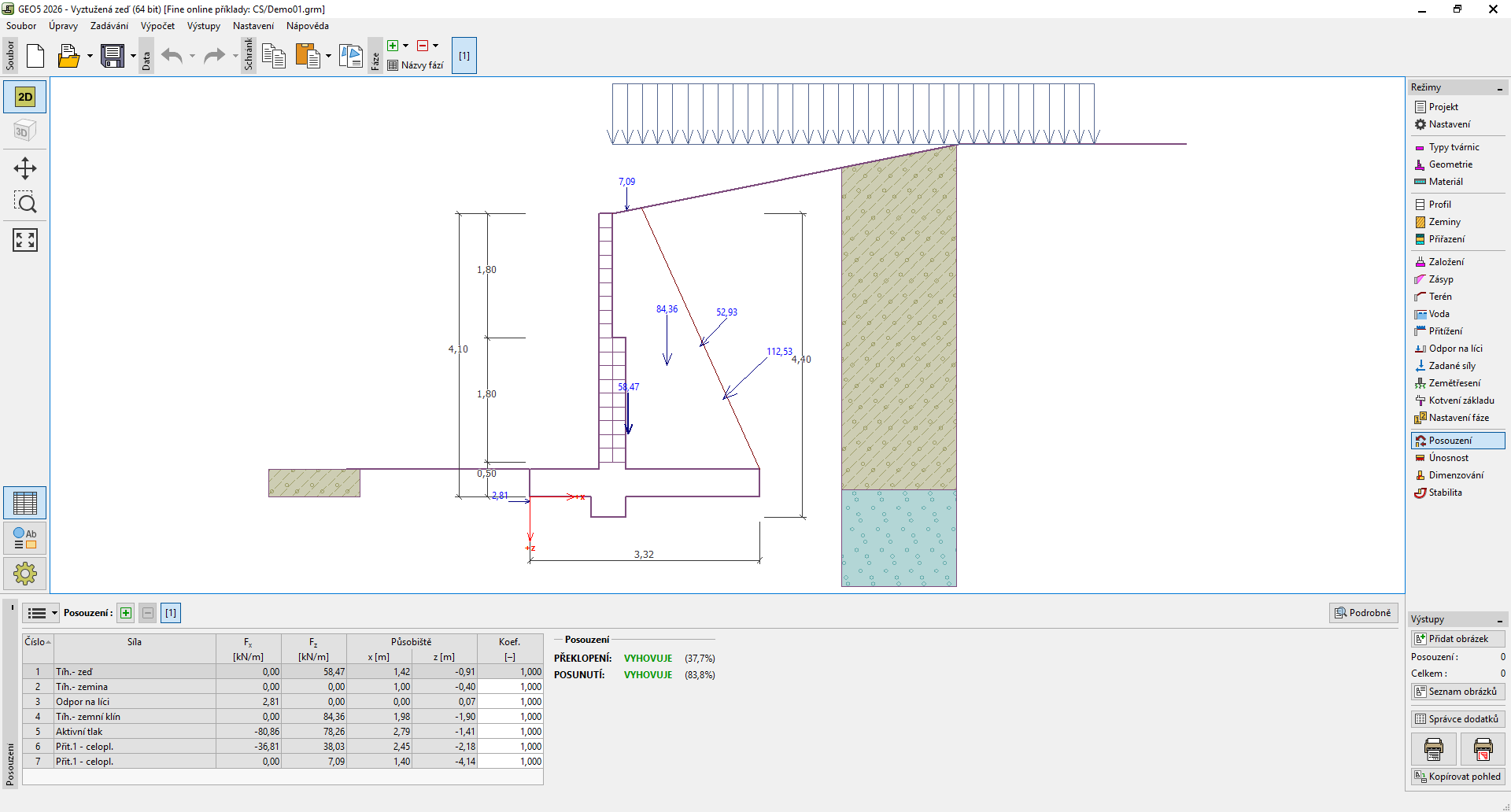Click the Podrobně button

[1363, 613]
